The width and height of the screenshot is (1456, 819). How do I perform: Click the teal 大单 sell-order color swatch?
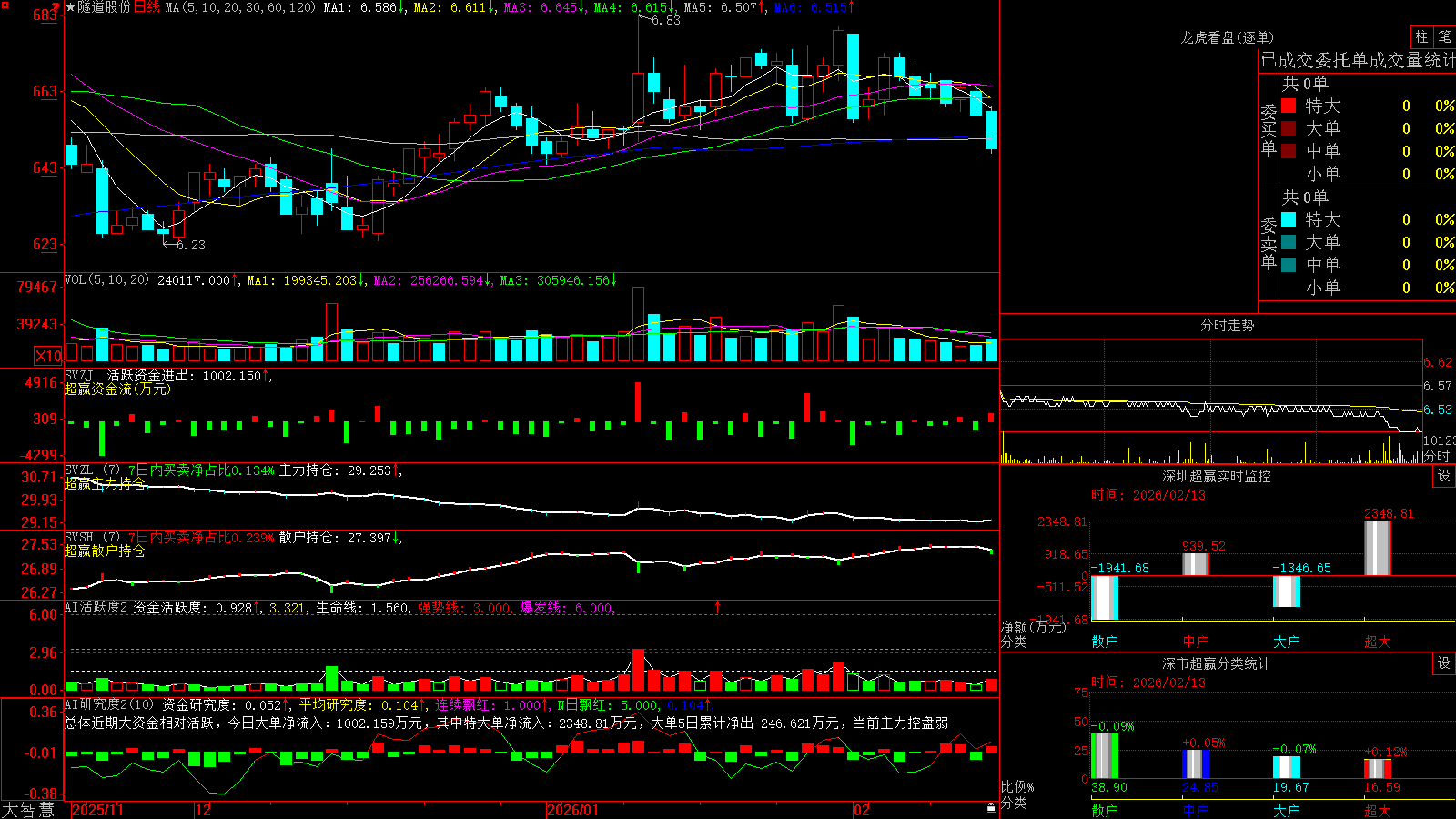click(x=1289, y=242)
